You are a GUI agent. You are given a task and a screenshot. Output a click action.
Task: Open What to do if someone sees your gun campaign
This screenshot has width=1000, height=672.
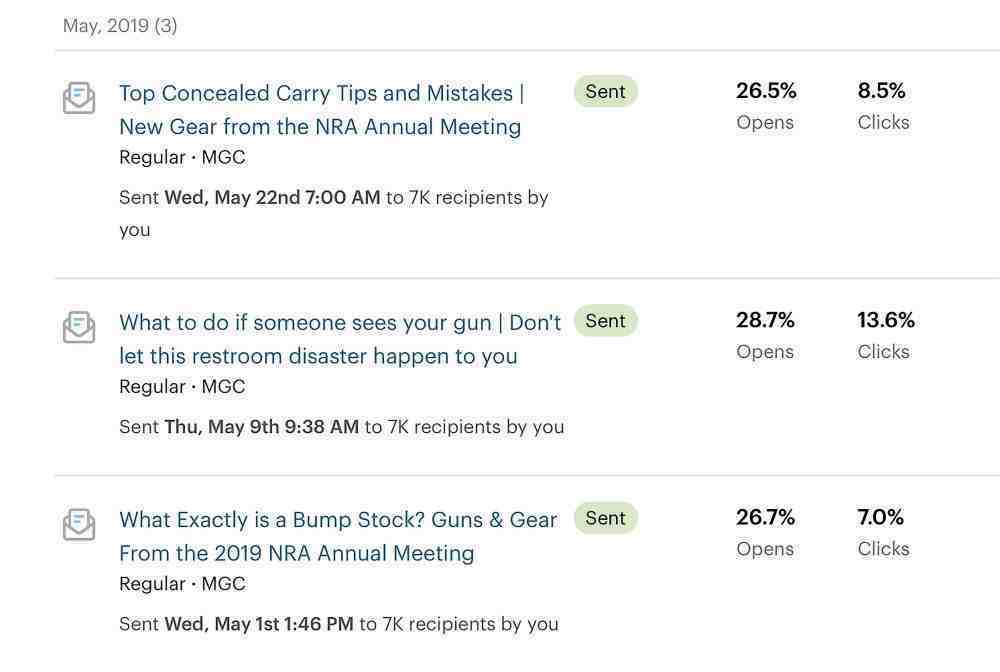click(340, 339)
